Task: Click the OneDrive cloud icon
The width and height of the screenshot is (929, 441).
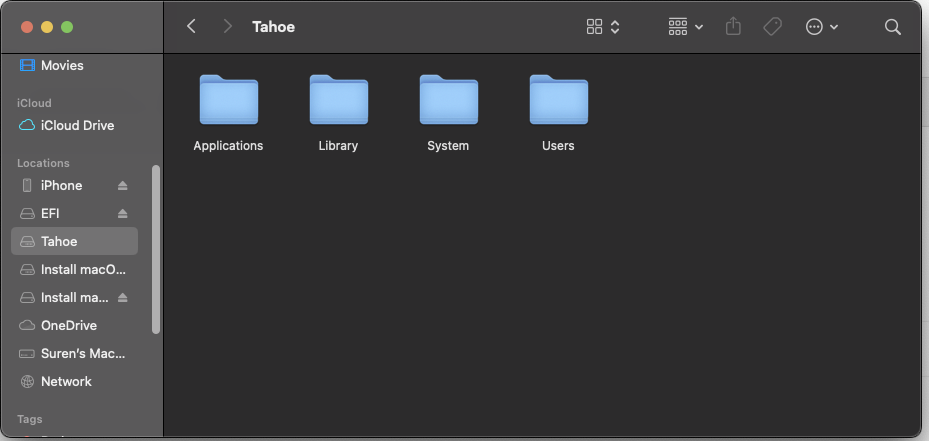Action: click(x=27, y=325)
